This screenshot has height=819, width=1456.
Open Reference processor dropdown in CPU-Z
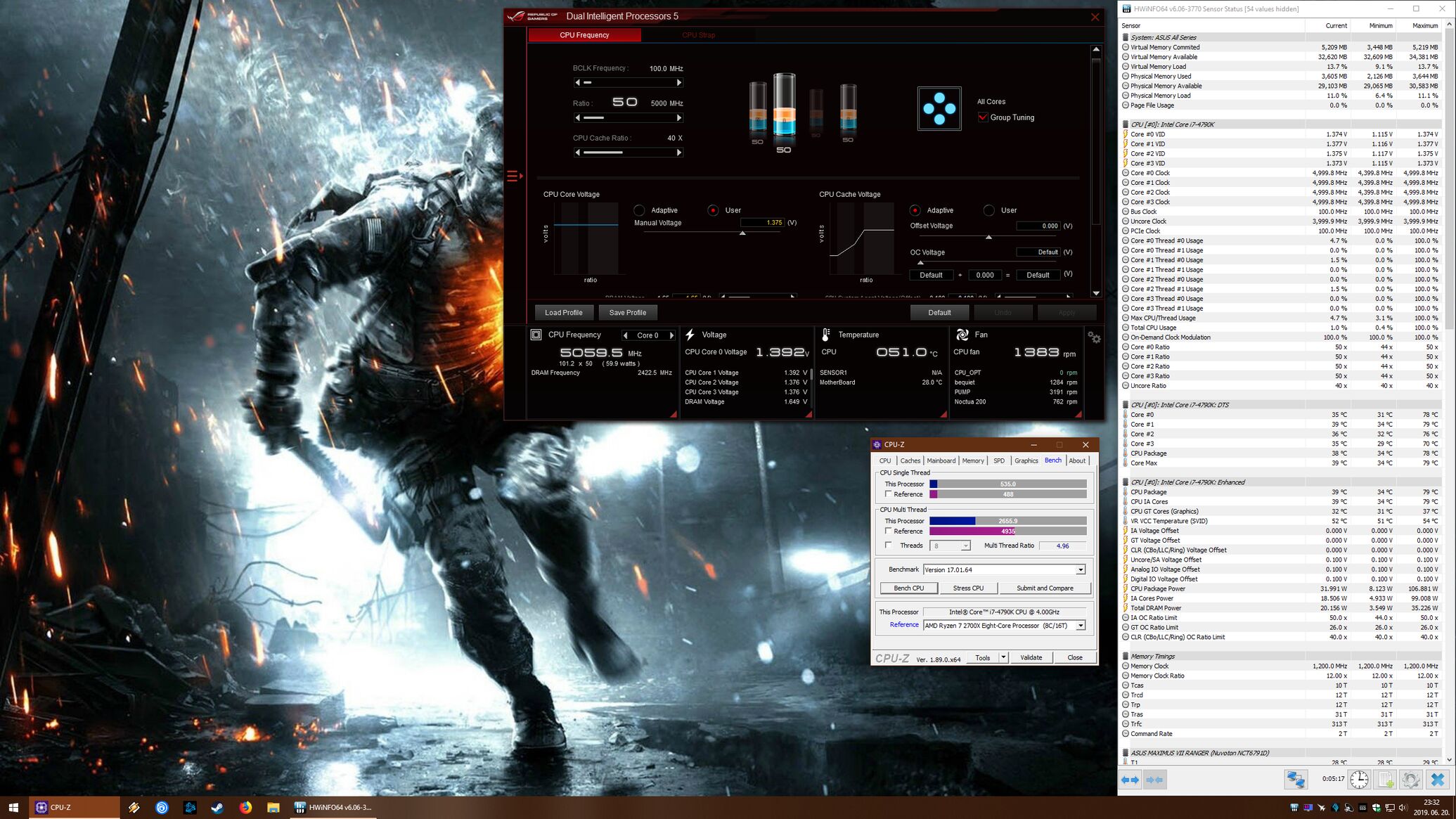pos(1081,626)
